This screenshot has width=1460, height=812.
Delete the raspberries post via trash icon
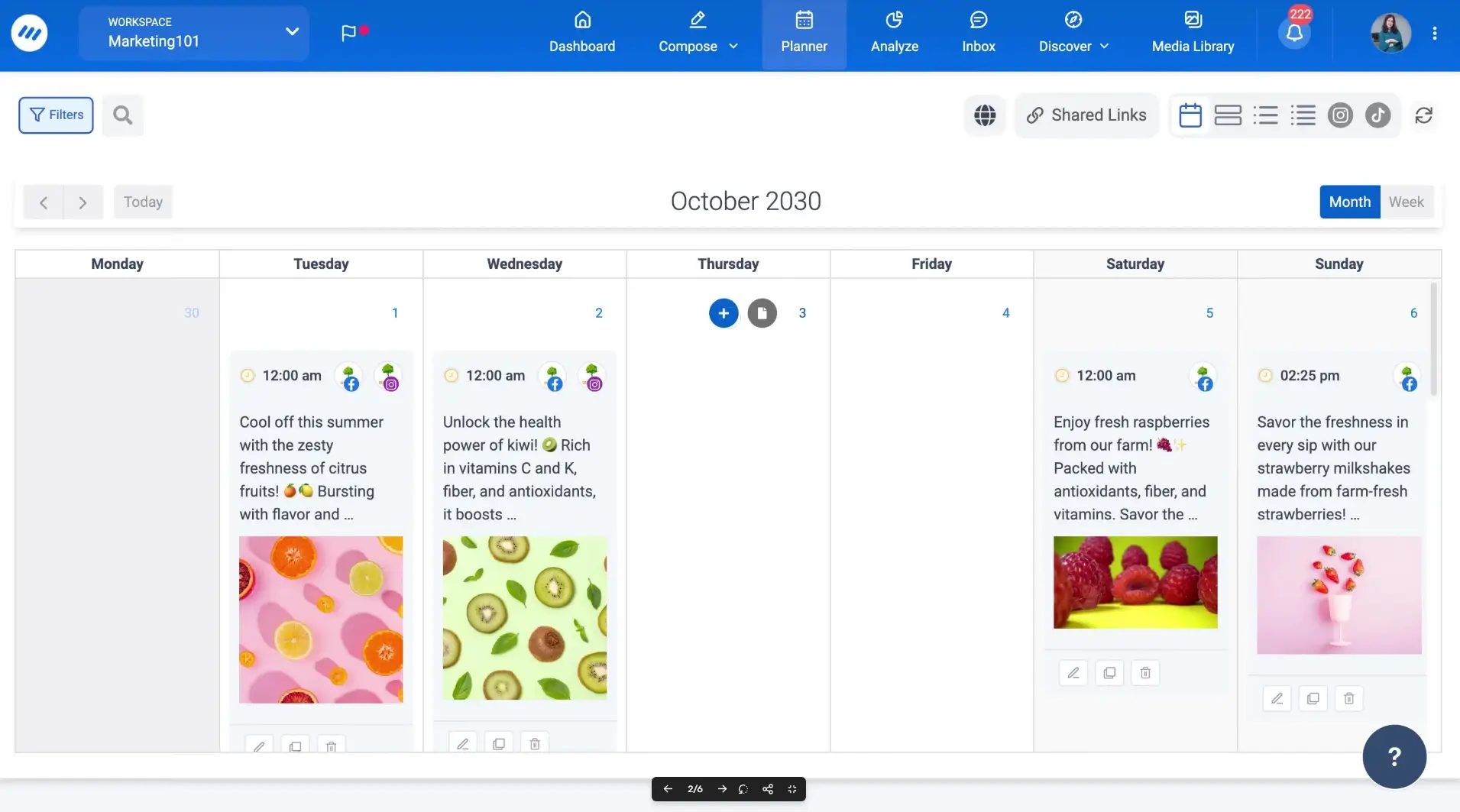(1144, 673)
